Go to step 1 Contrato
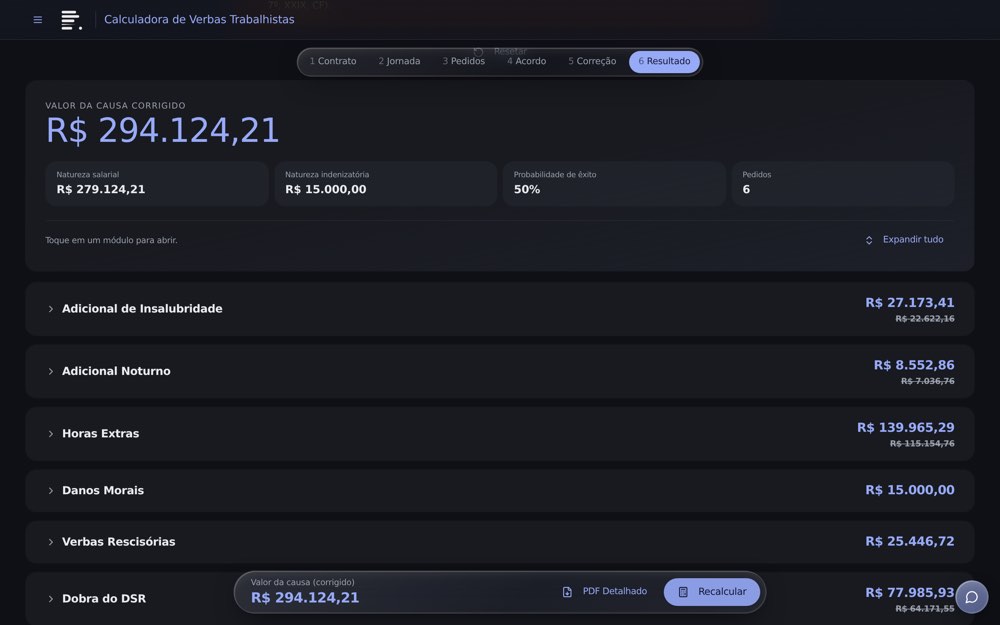Screen dimensions: 1000x625 point(333,61)
